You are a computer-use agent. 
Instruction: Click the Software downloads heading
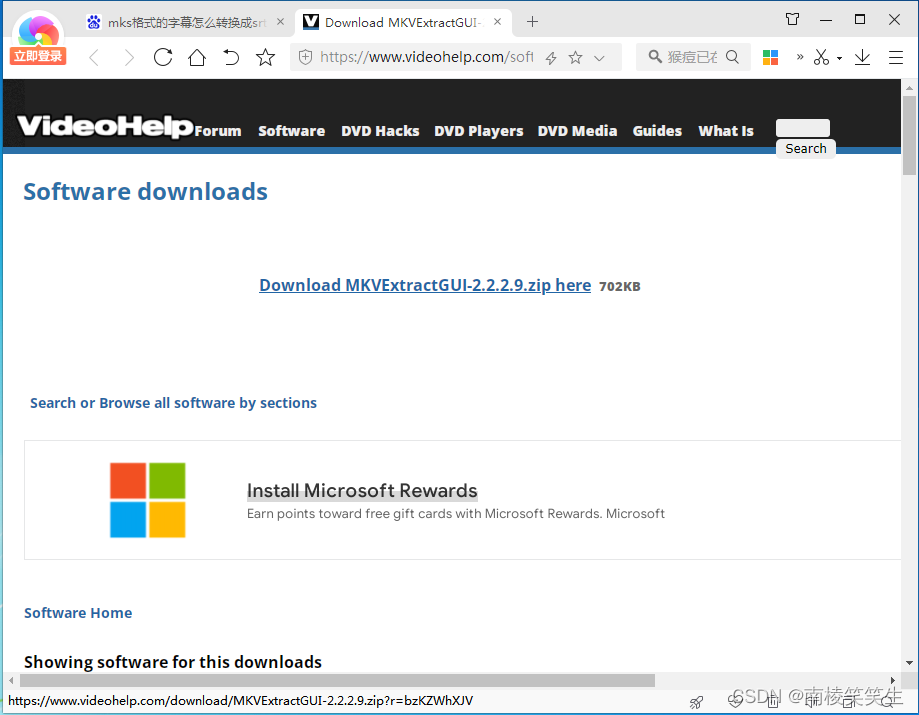point(145,192)
